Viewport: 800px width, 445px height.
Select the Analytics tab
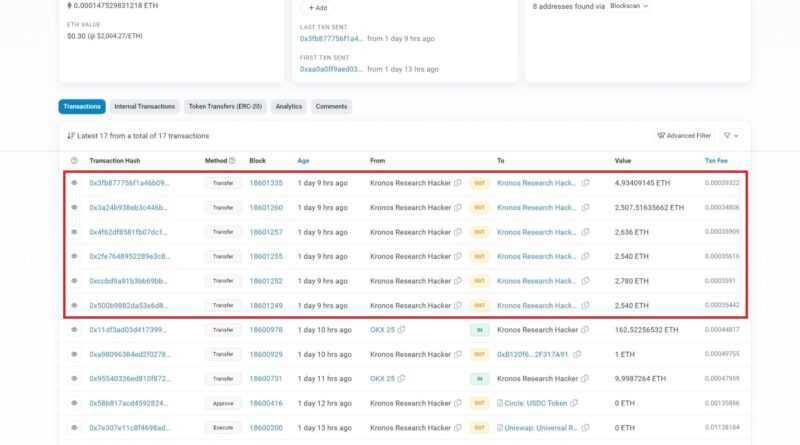(288, 106)
